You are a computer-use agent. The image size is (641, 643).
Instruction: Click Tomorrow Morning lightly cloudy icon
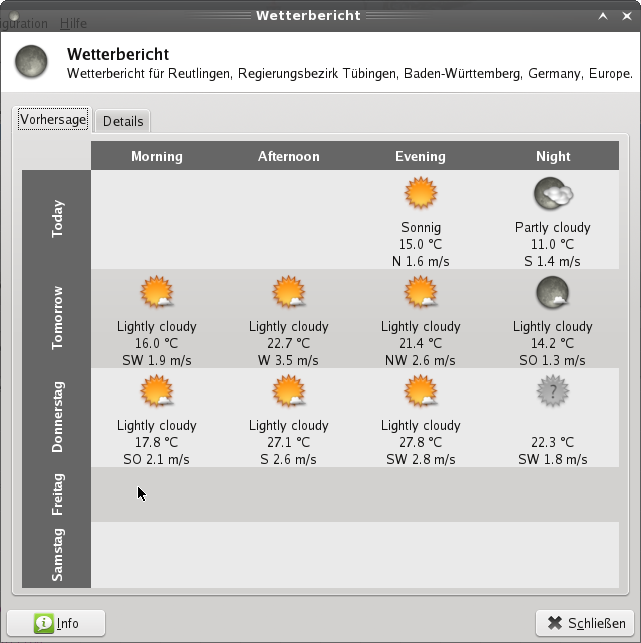click(x=157, y=293)
